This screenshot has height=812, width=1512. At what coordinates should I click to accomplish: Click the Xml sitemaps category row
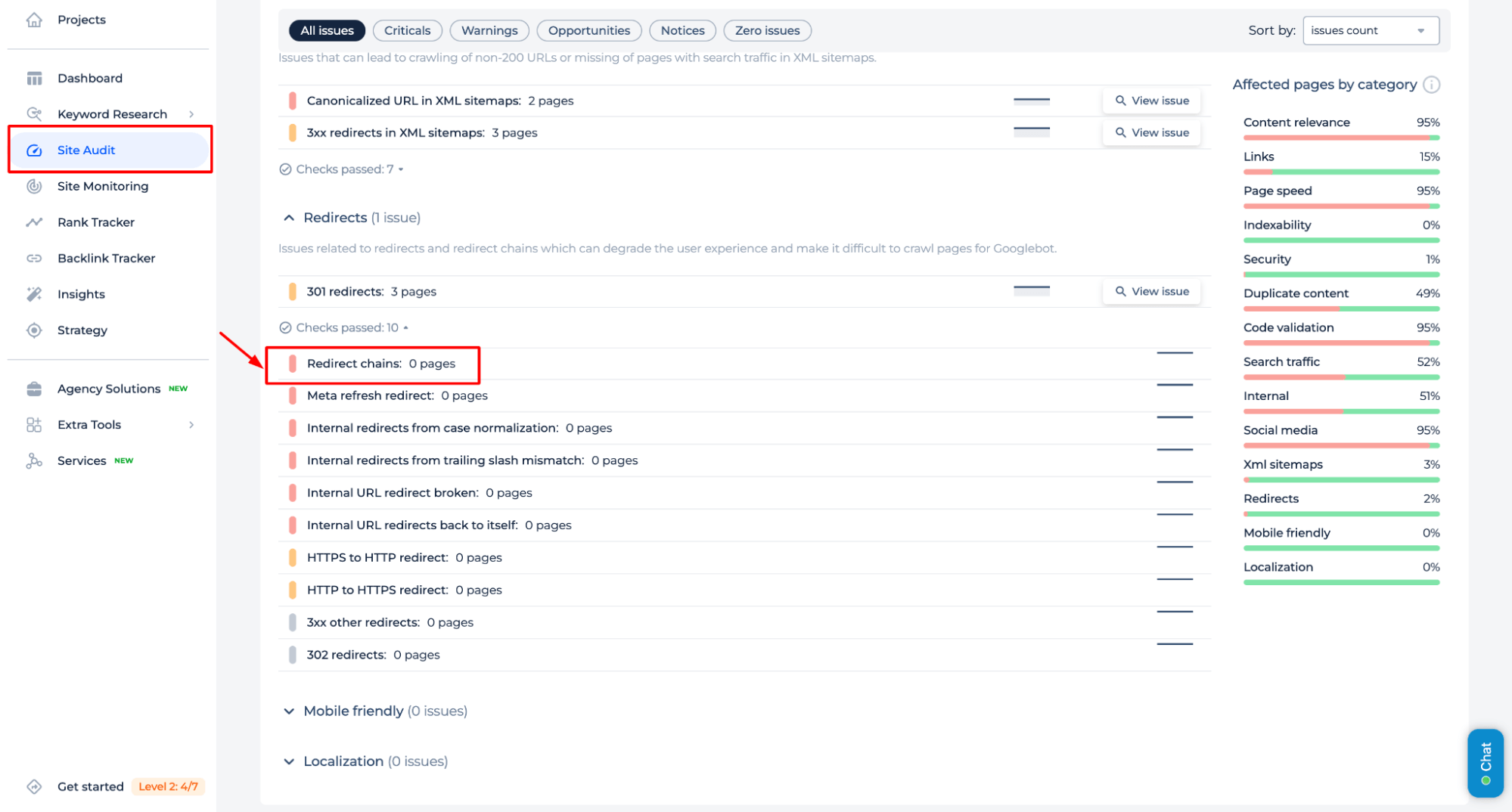tap(1341, 470)
